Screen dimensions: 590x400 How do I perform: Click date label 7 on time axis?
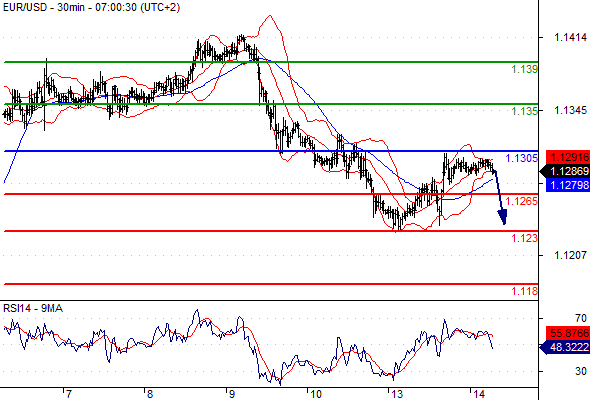pos(68,394)
